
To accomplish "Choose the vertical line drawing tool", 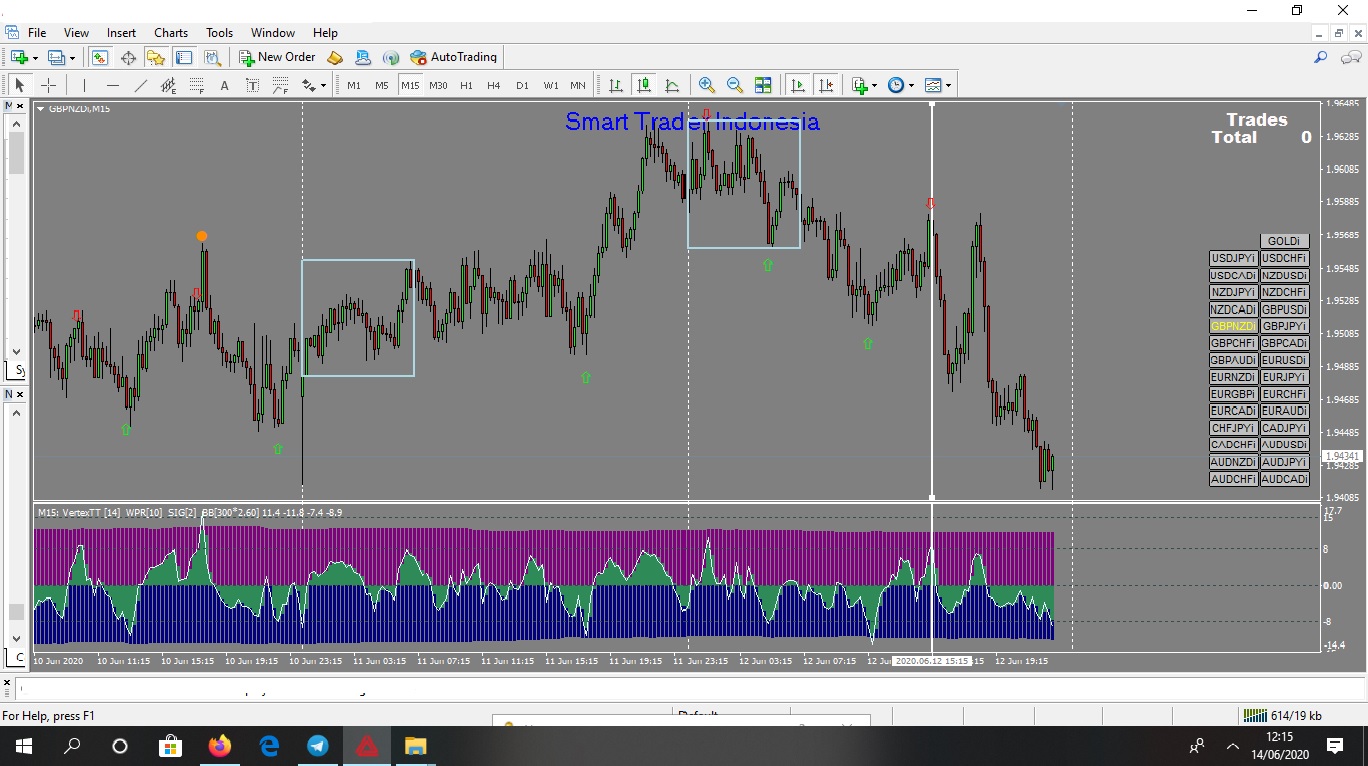I will [x=84, y=85].
